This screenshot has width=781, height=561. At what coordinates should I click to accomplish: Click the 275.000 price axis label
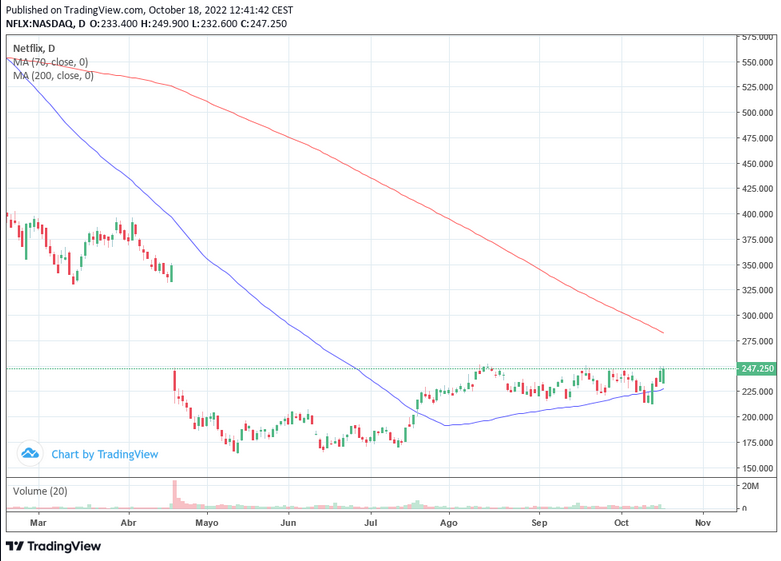[x=757, y=341]
